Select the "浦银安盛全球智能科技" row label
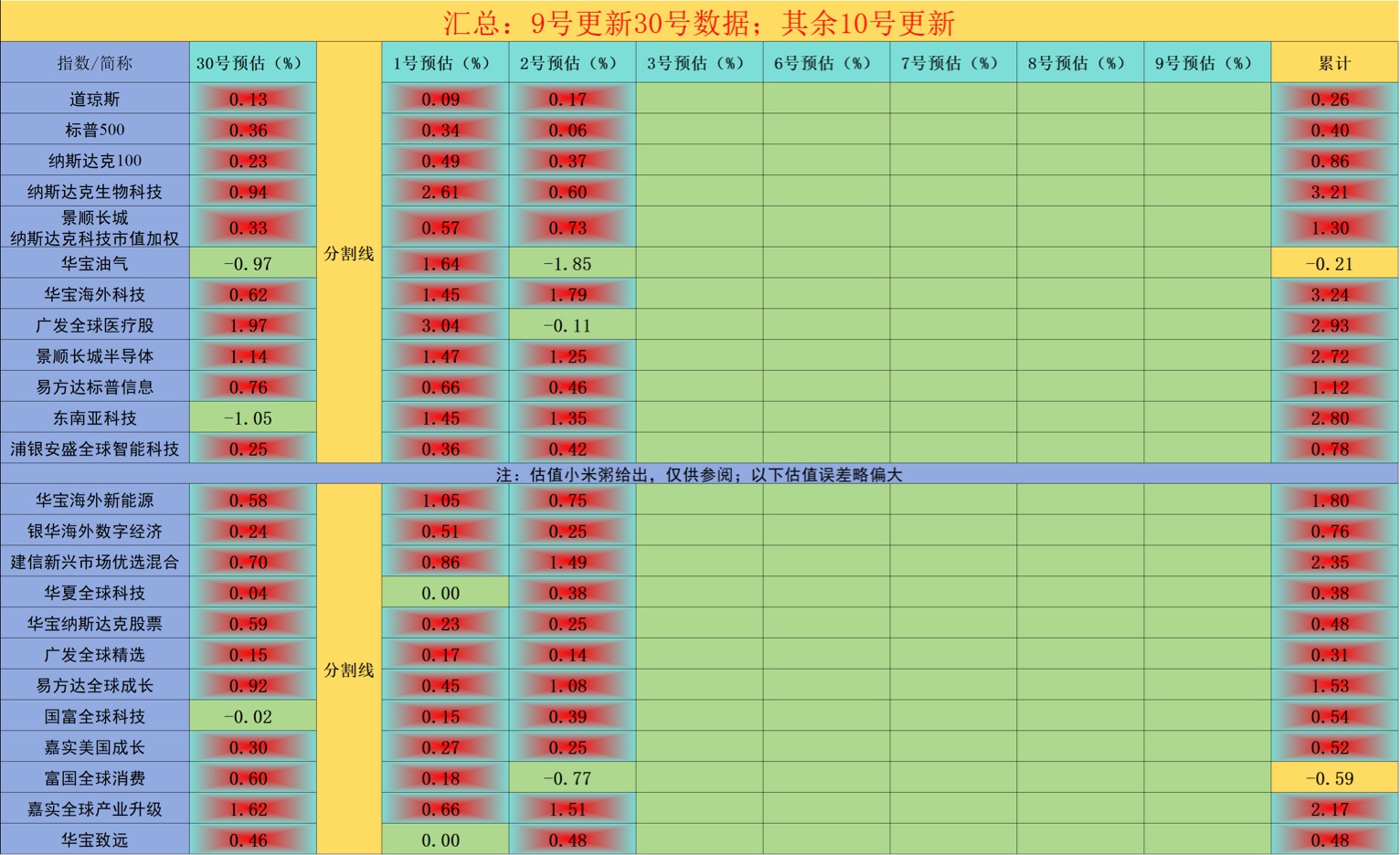Image resolution: width=1400 pixels, height=855 pixels. (x=95, y=449)
